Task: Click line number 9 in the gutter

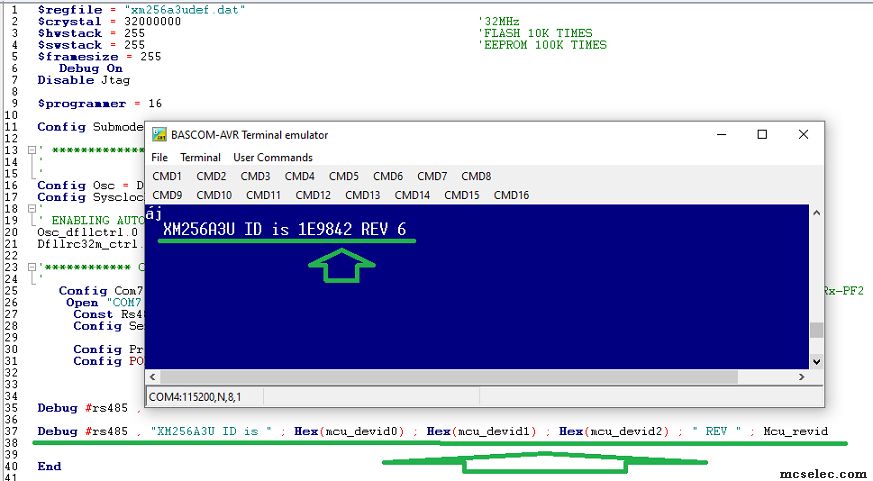Action: [14, 104]
